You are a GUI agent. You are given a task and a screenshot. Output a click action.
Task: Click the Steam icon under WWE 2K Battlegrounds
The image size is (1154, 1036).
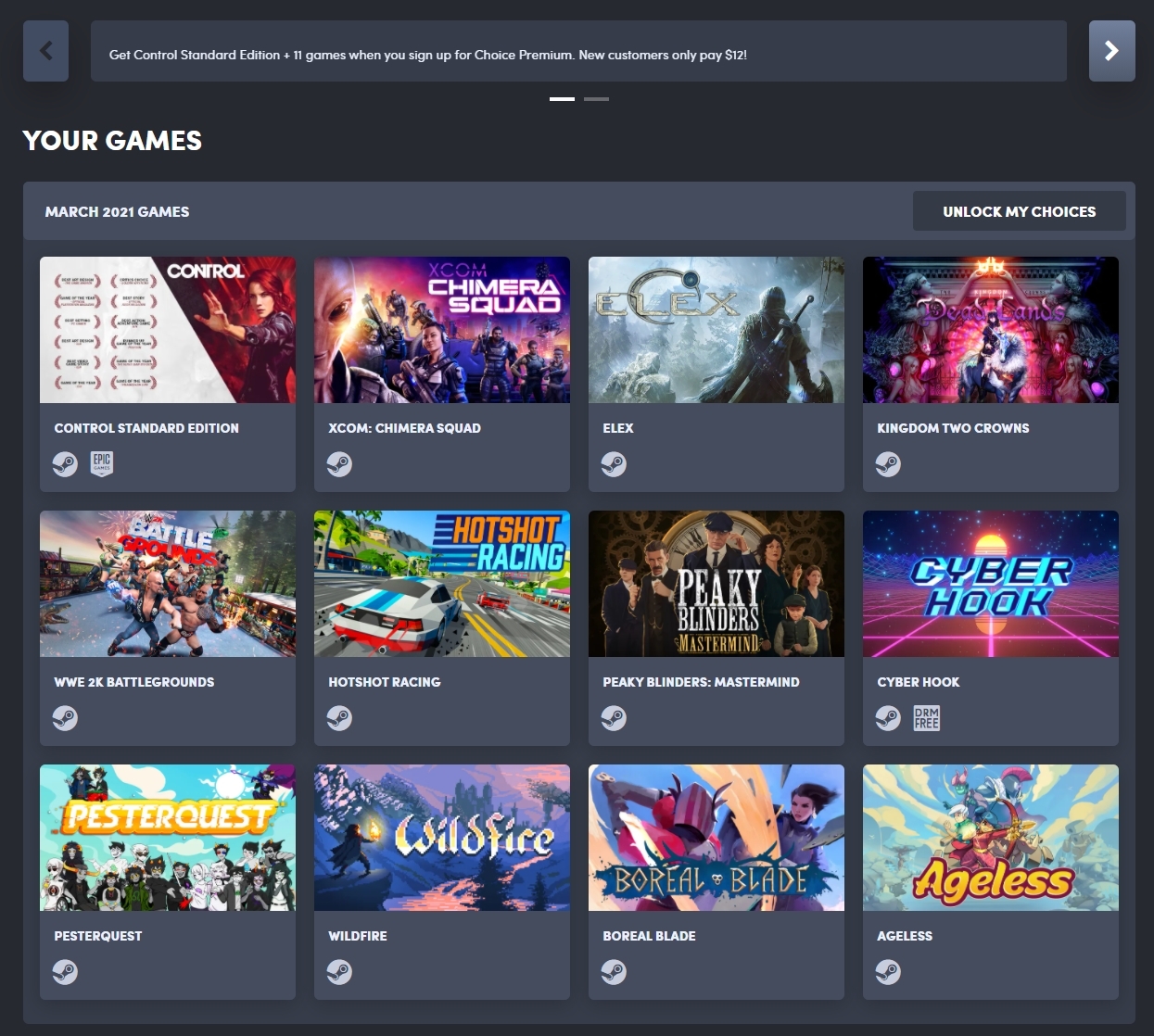click(65, 717)
